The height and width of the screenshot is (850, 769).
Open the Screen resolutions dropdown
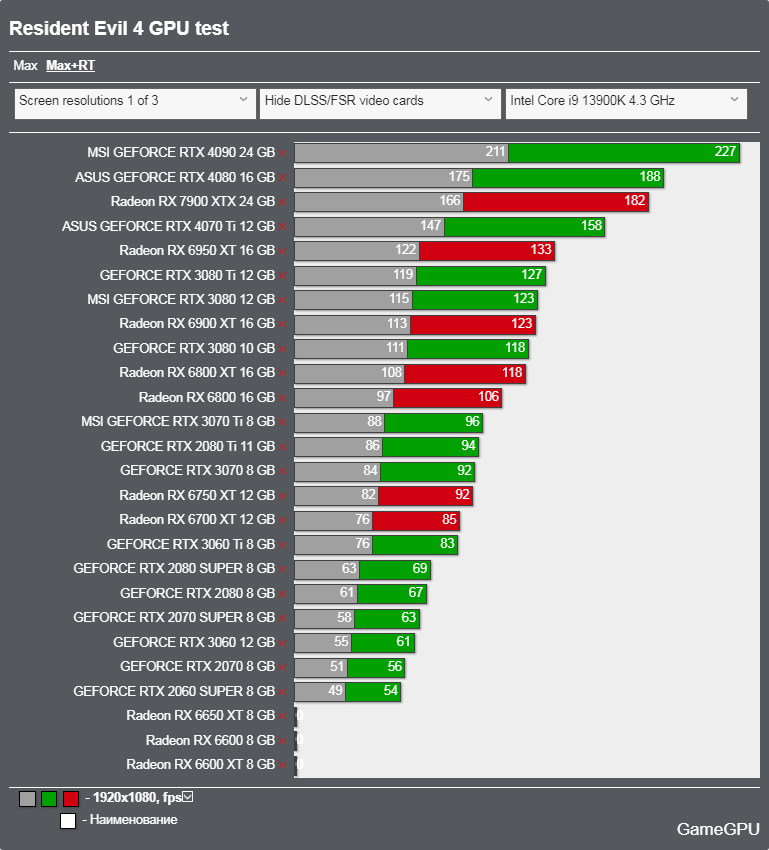coord(135,104)
